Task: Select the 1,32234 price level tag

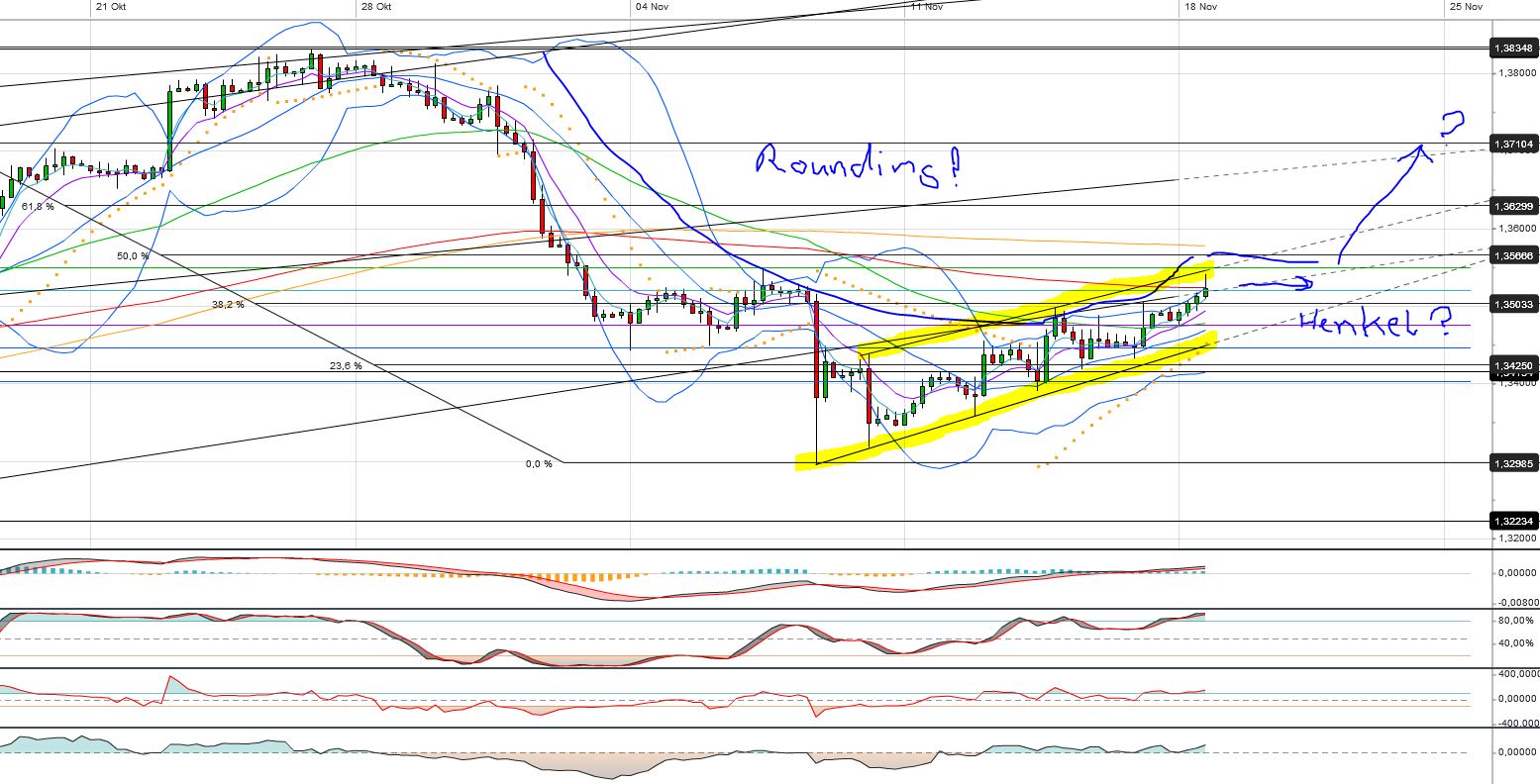Action: click(x=1514, y=521)
